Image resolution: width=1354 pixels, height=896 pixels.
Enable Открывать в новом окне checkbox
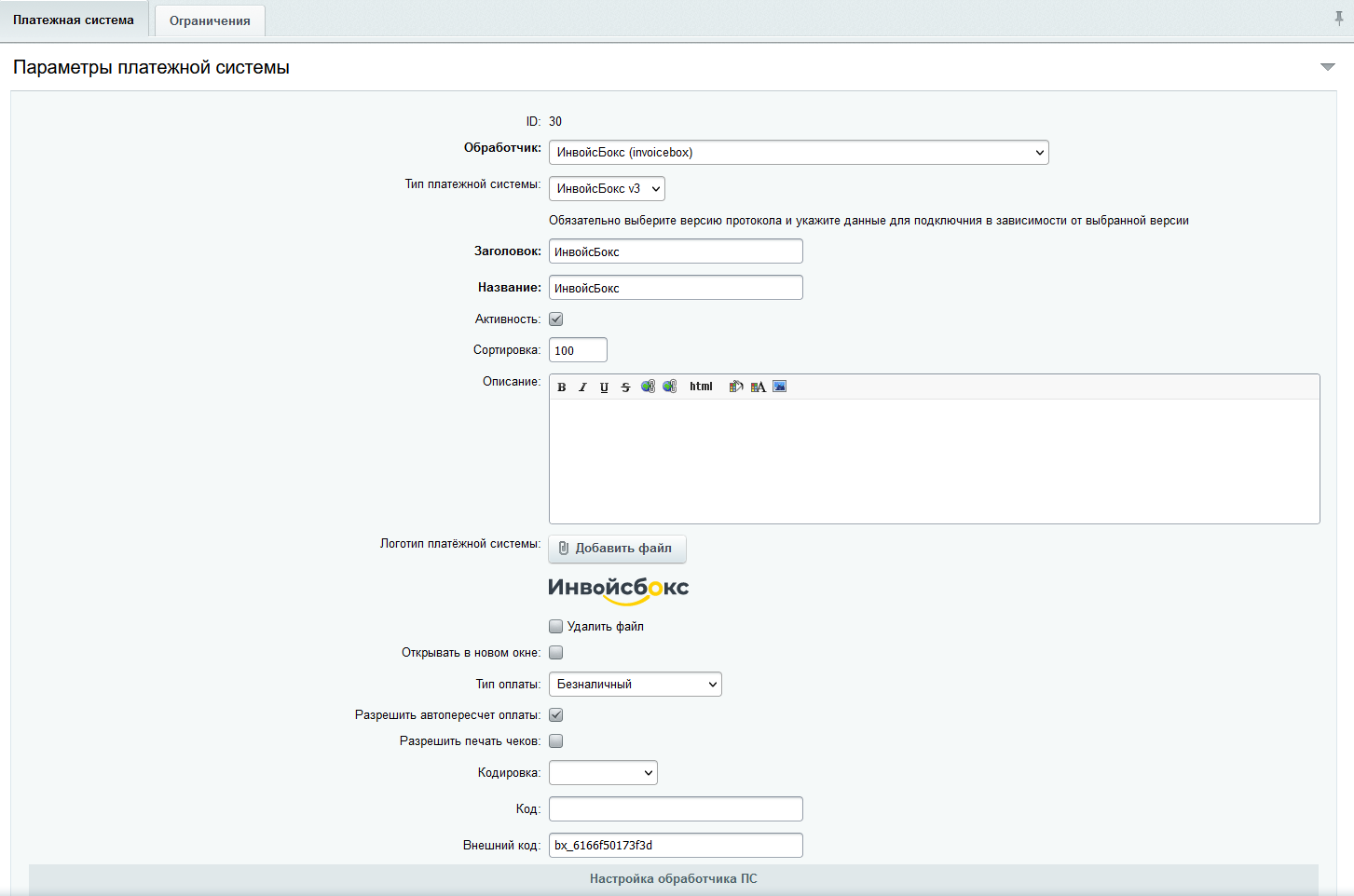556,653
